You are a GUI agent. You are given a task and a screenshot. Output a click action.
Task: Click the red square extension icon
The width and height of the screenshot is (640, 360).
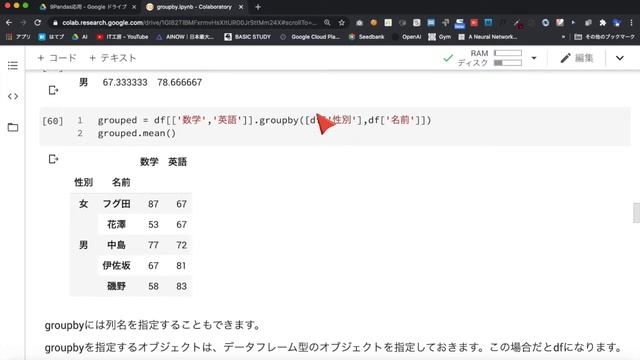(x=474, y=23)
